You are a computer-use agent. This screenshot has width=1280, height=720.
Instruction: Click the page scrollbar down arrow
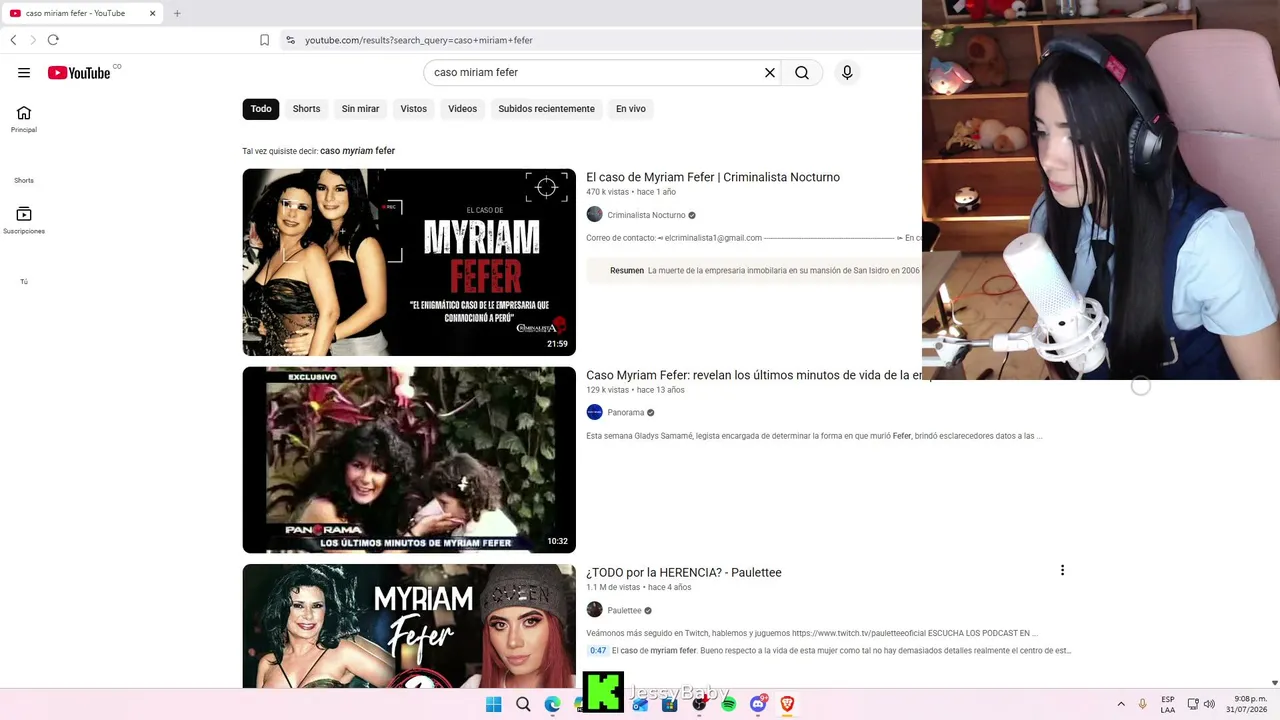(x=1274, y=683)
